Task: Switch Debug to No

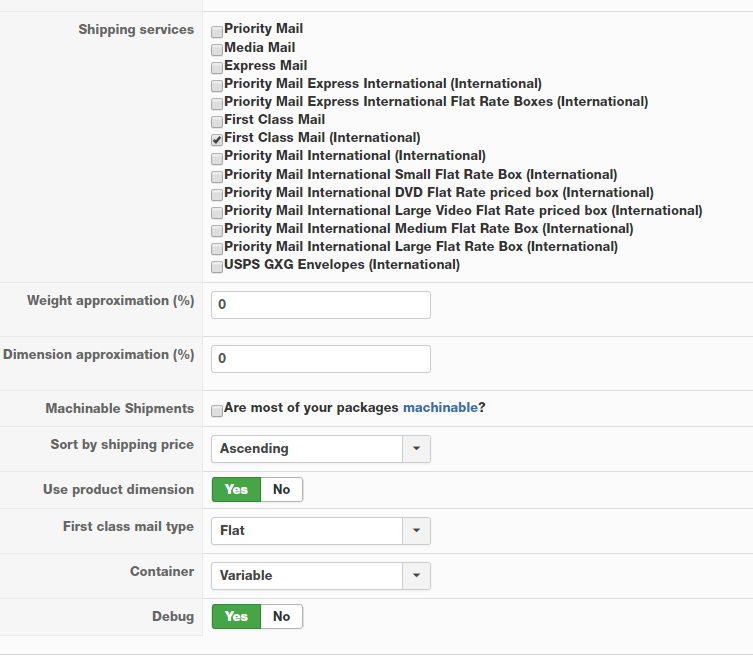Action: click(281, 616)
